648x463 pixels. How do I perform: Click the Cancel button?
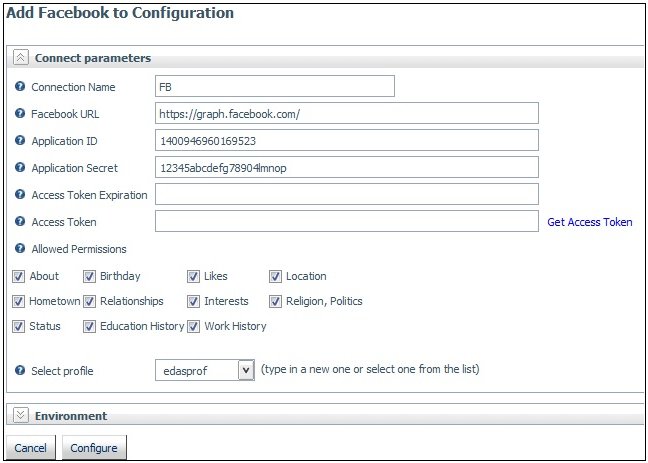(31, 448)
